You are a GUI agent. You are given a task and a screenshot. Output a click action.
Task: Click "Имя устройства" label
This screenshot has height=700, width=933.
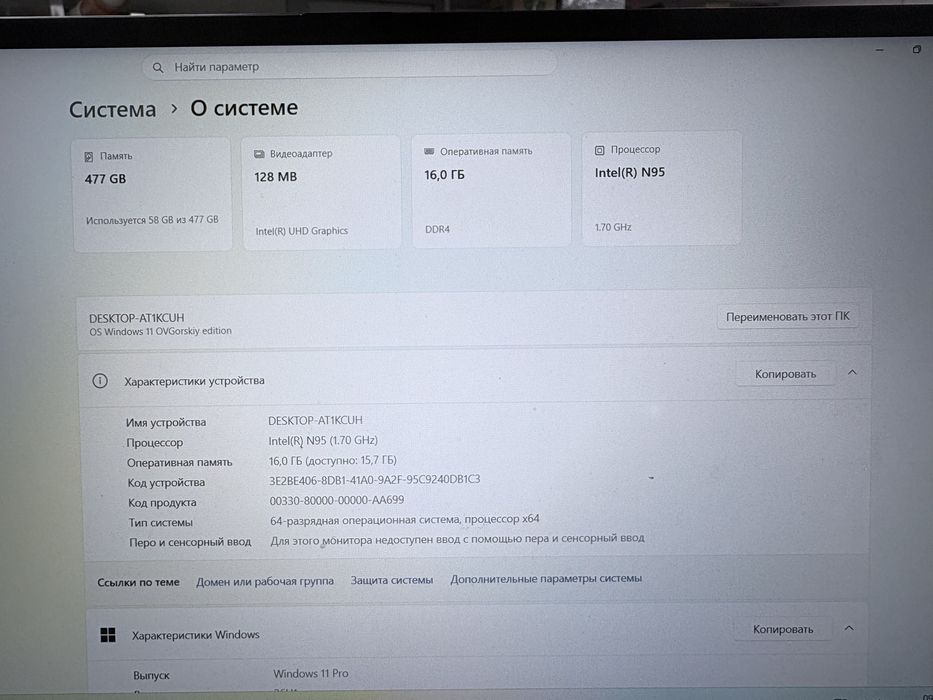[166, 423]
